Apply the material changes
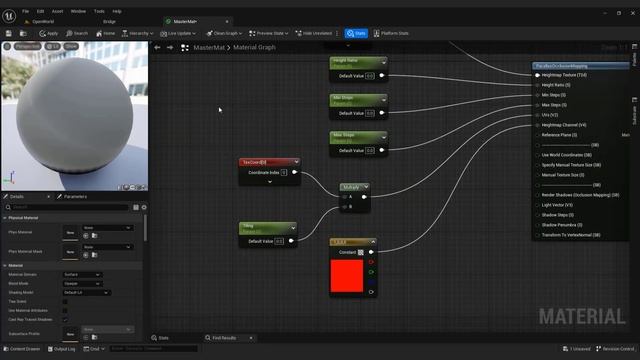The height and width of the screenshot is (360, 640). tap(49, 33)
